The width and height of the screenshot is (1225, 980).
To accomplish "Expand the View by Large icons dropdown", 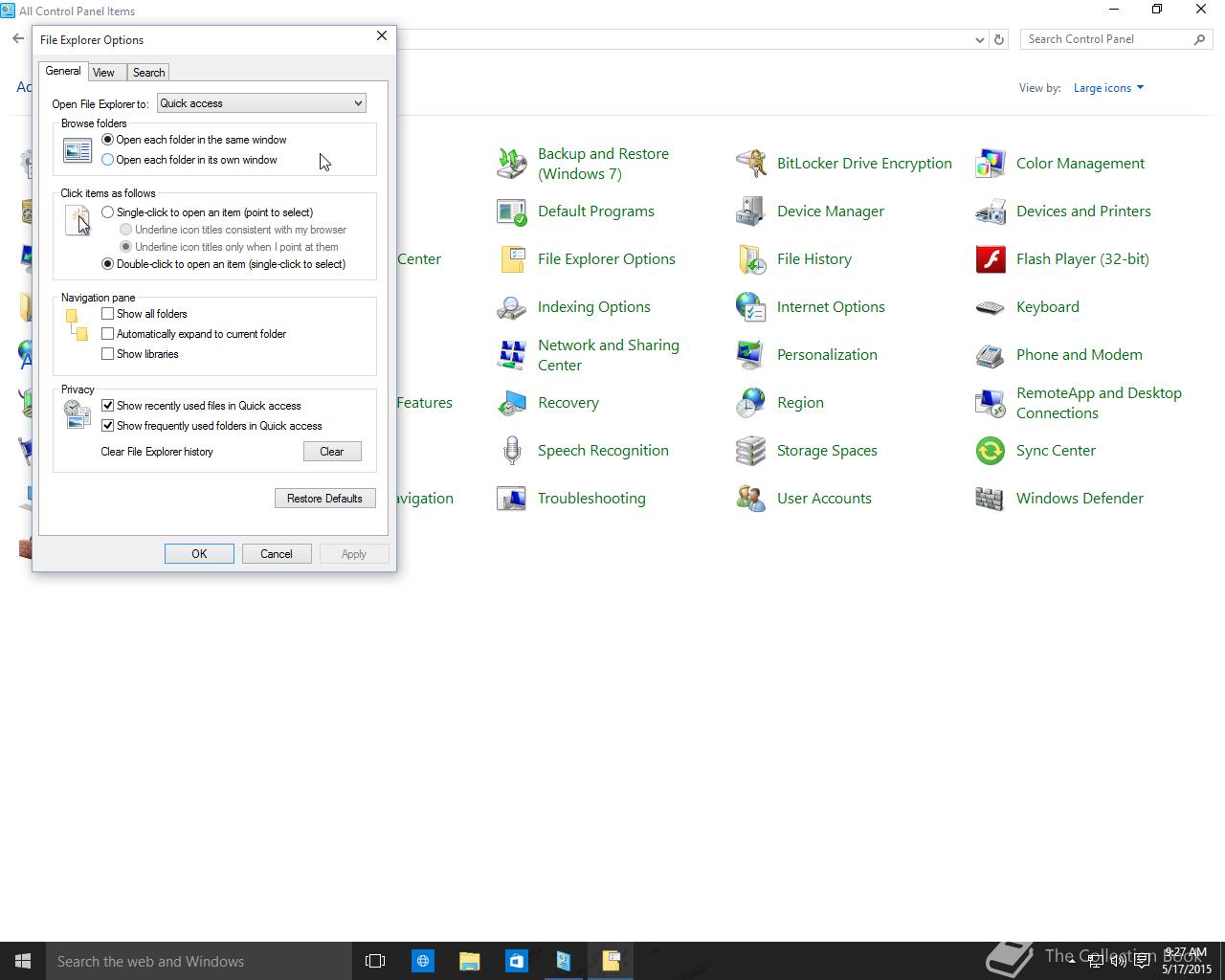I will point(1108,88).
